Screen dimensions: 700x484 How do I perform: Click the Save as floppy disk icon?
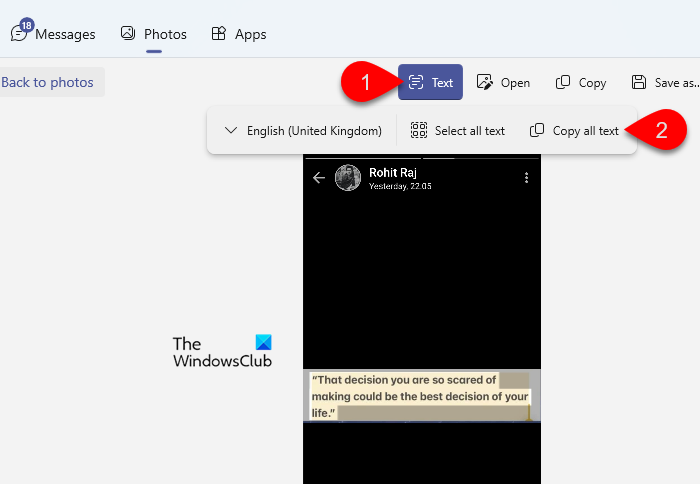(639, 82)
